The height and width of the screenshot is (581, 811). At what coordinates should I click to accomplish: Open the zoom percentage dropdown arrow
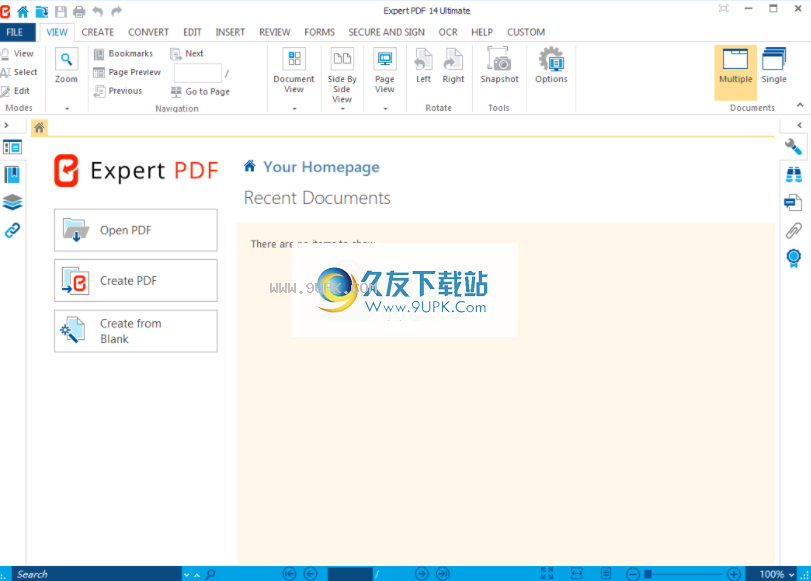pos(791,575)
